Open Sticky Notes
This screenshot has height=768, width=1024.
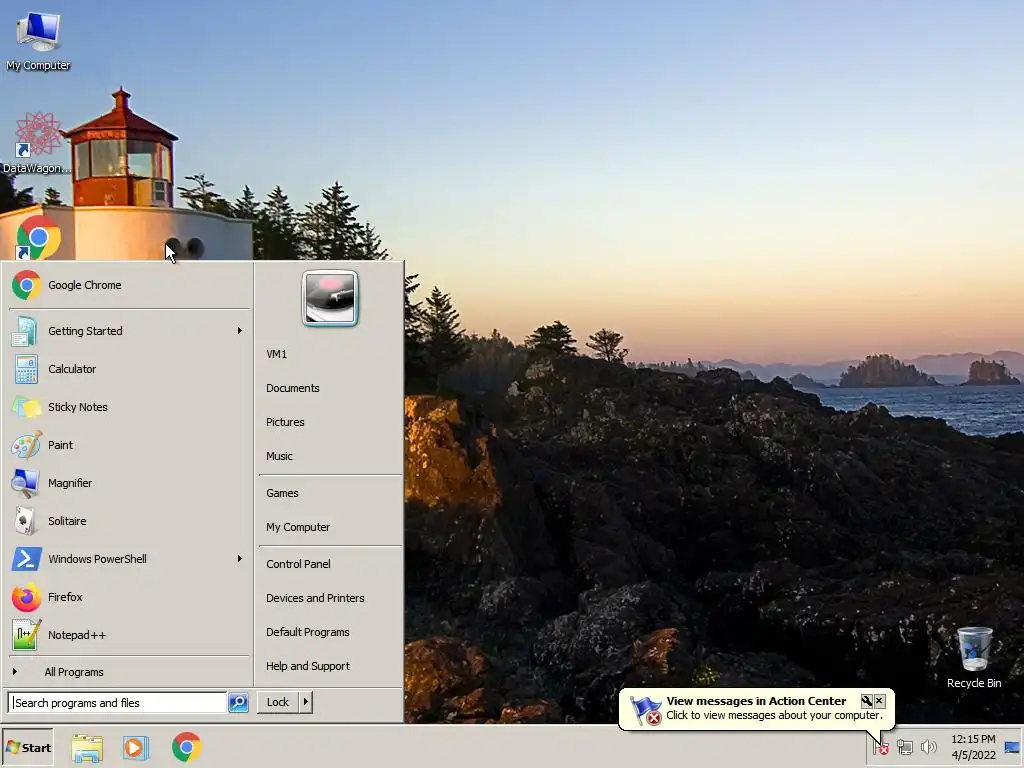click(129, 407)
